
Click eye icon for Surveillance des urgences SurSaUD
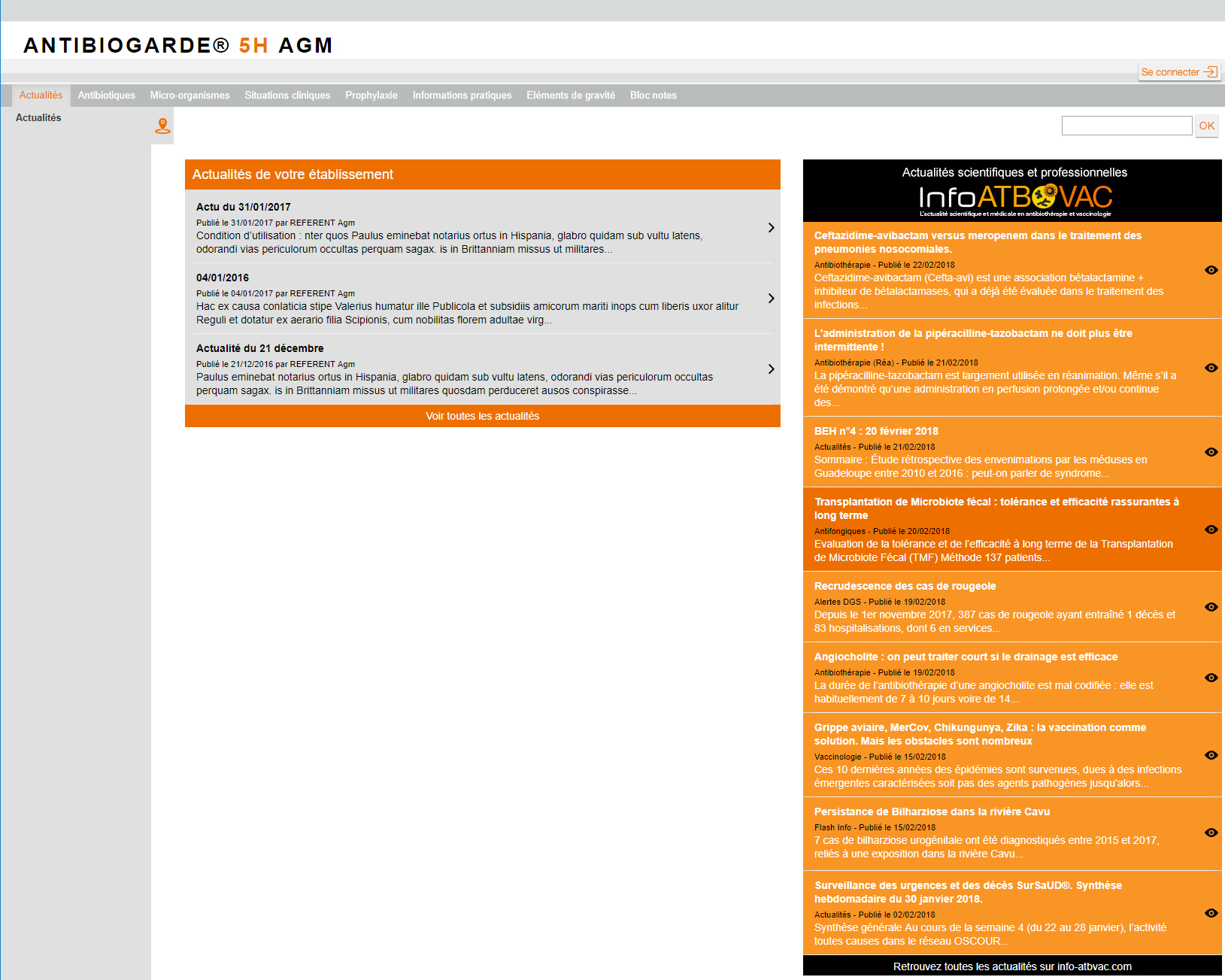pyautogui.click(x=1211, y=913)
